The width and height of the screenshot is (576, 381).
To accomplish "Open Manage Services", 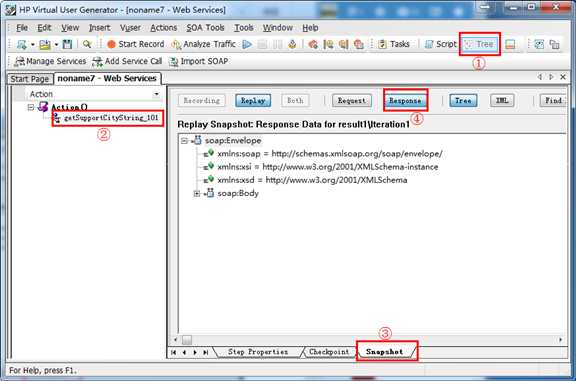I will (50, 61).
